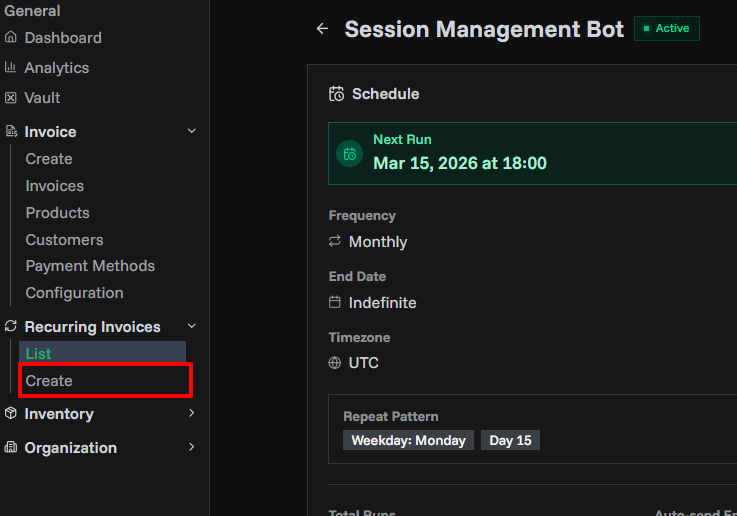
Task: Click the Active status badge
Action: pos(666,29)
